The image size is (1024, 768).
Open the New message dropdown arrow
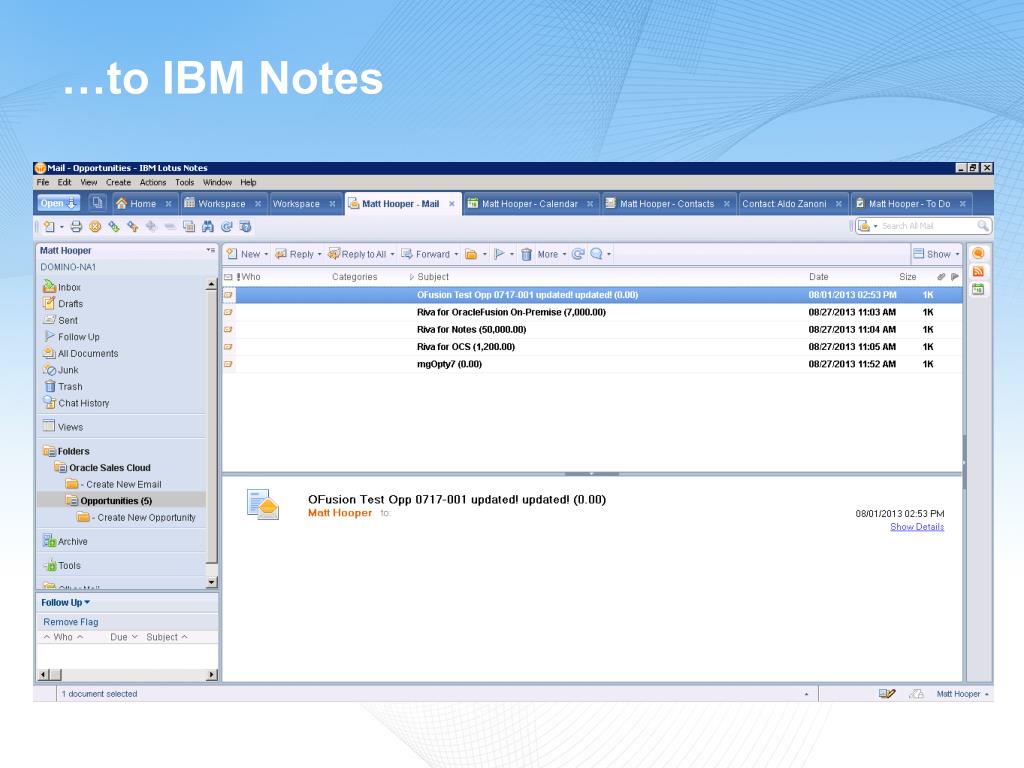tap(266, 255)
